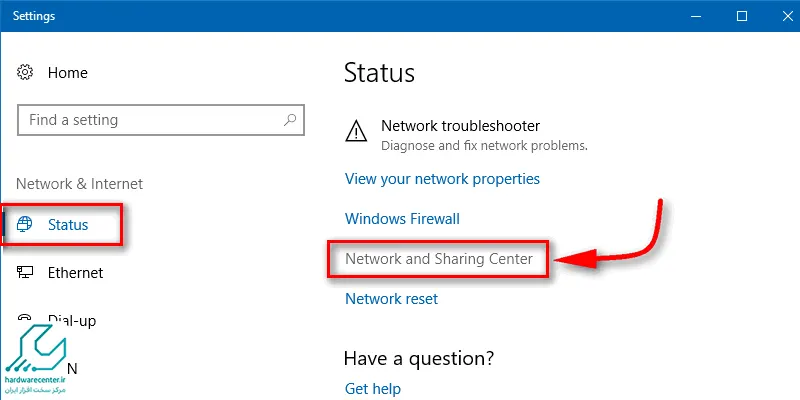Open View your network properties link
800x400 pixels.
click(x=442, y=179)
